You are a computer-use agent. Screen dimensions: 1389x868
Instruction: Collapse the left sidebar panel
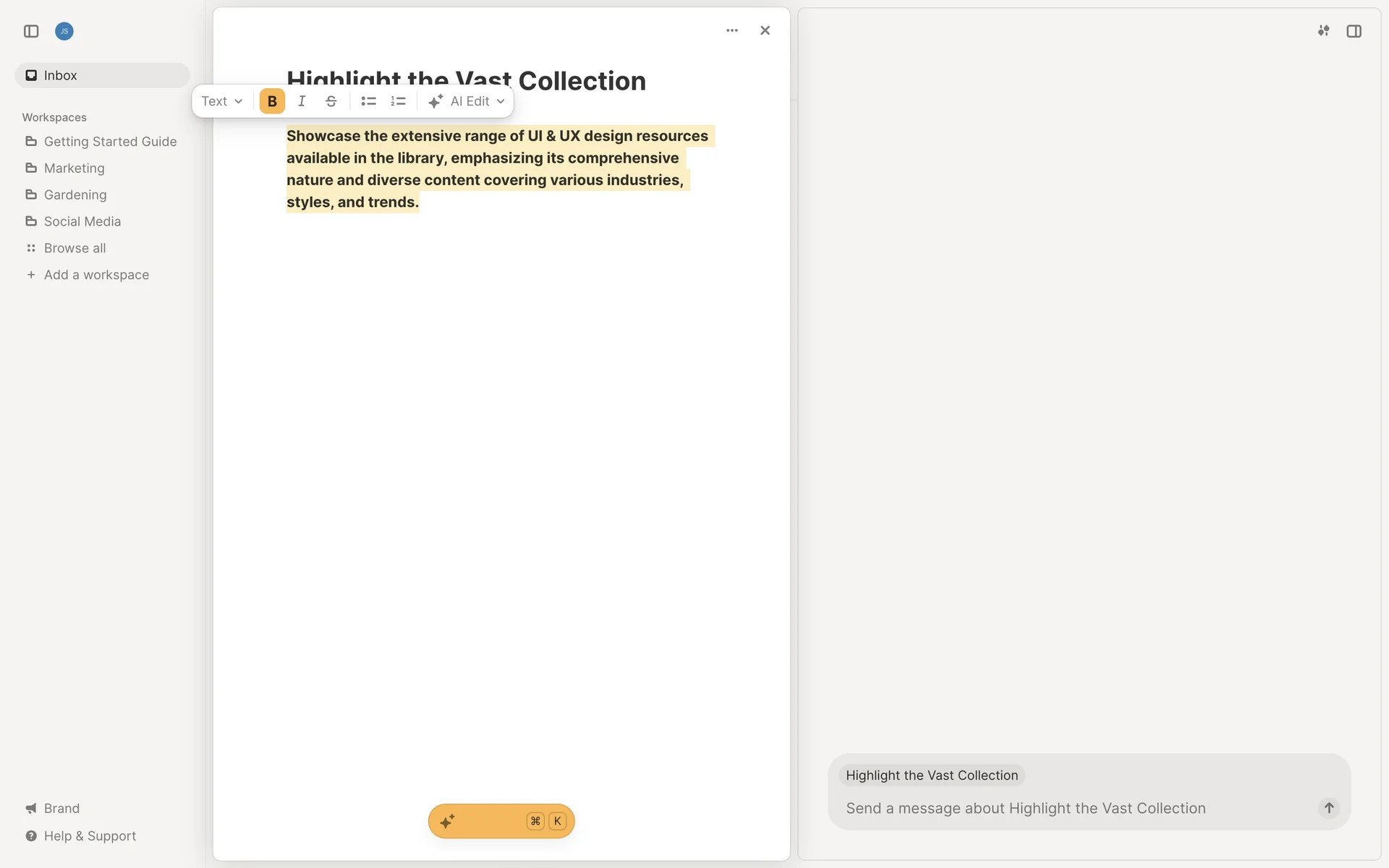point(31,31)
